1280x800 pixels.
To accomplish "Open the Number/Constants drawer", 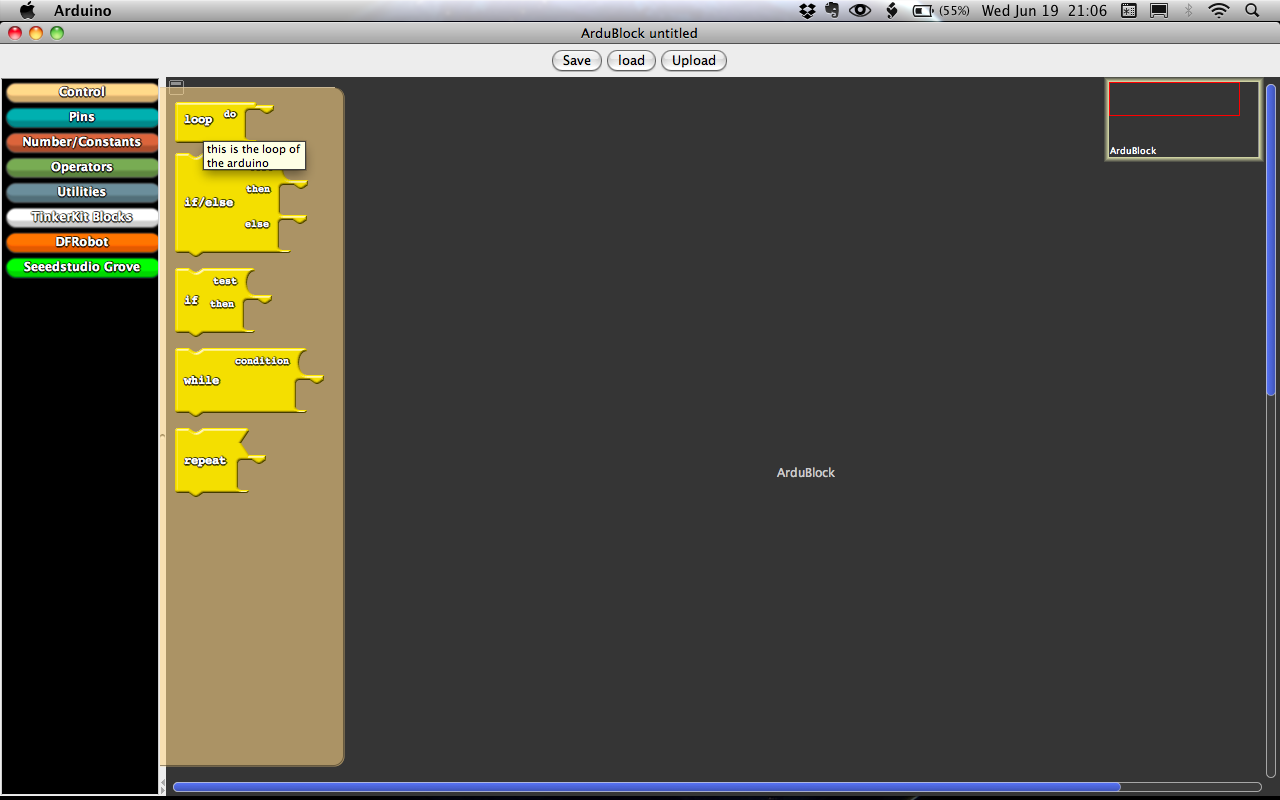I will point(82,142).
